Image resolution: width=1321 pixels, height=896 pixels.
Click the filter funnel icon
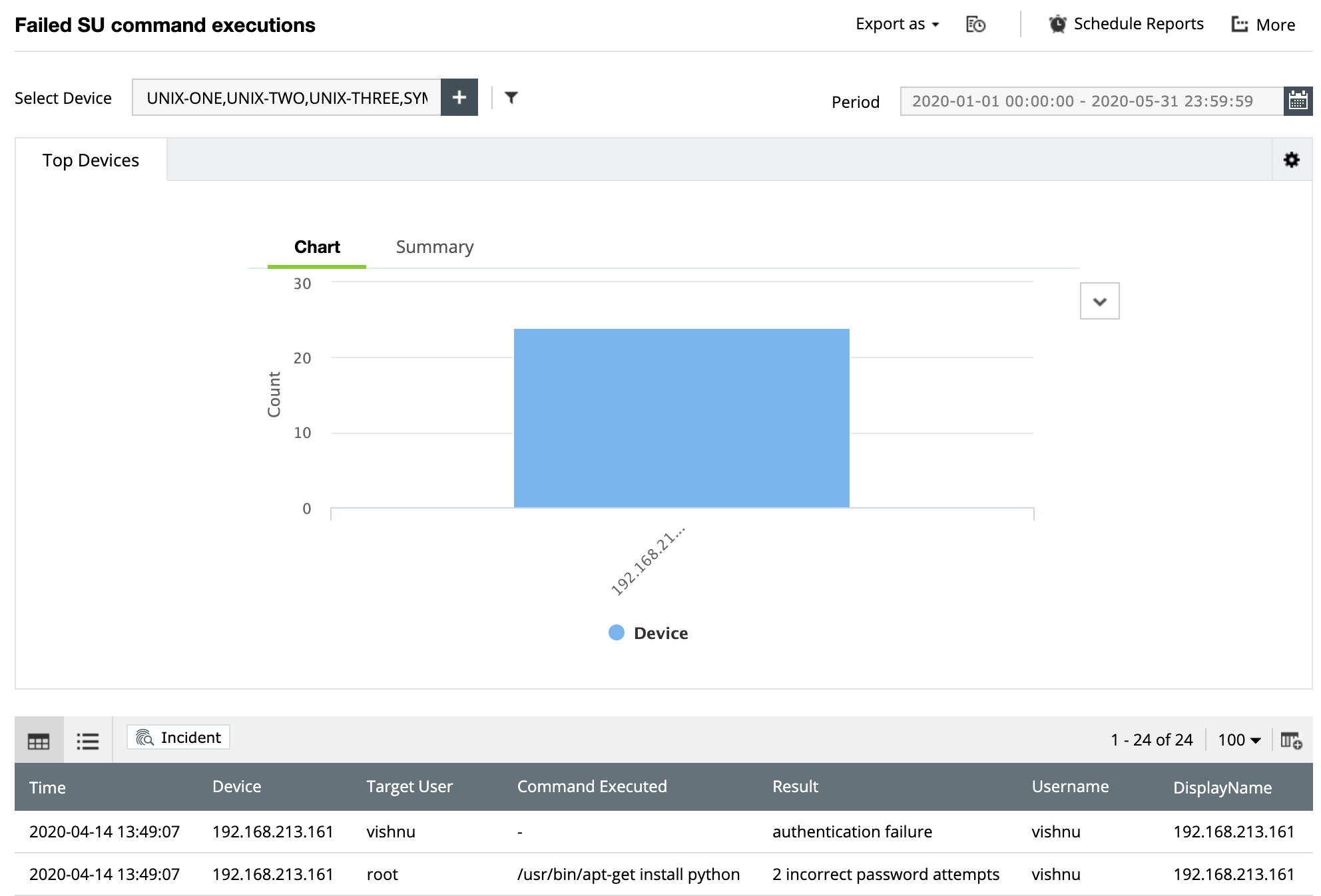(x=511, y=98)
